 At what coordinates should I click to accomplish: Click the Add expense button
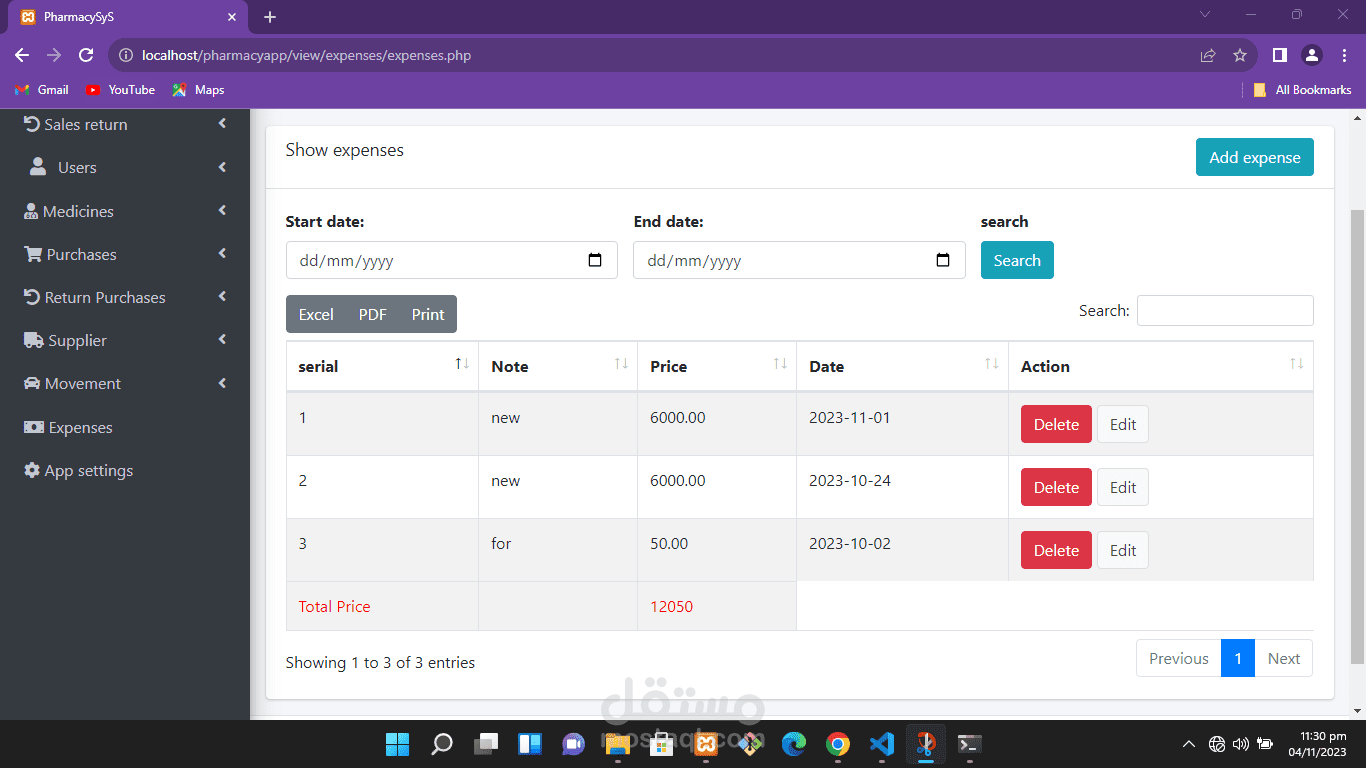click(1254, 157)
